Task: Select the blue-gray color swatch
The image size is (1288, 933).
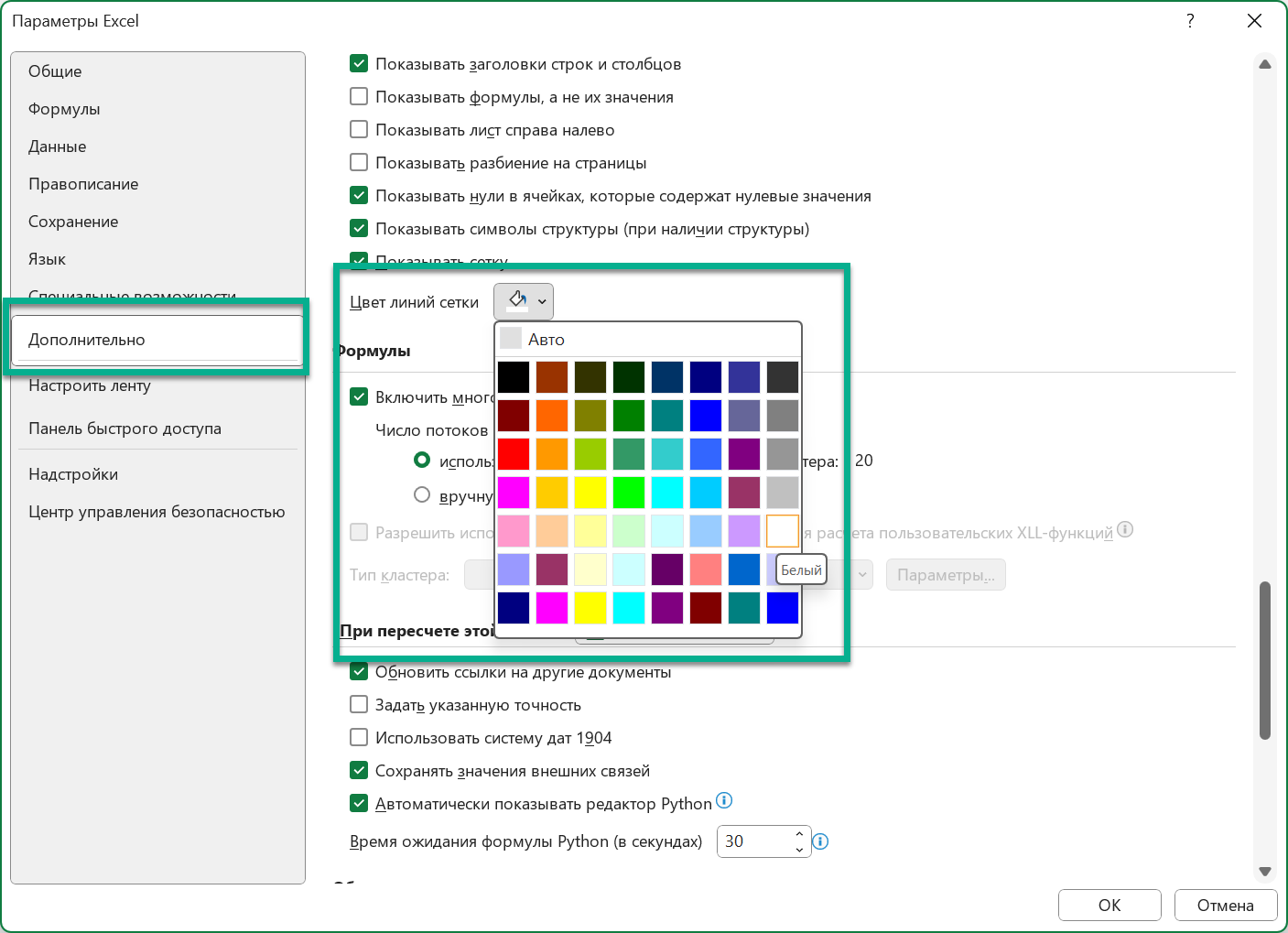Action: [x=744, y=416]
